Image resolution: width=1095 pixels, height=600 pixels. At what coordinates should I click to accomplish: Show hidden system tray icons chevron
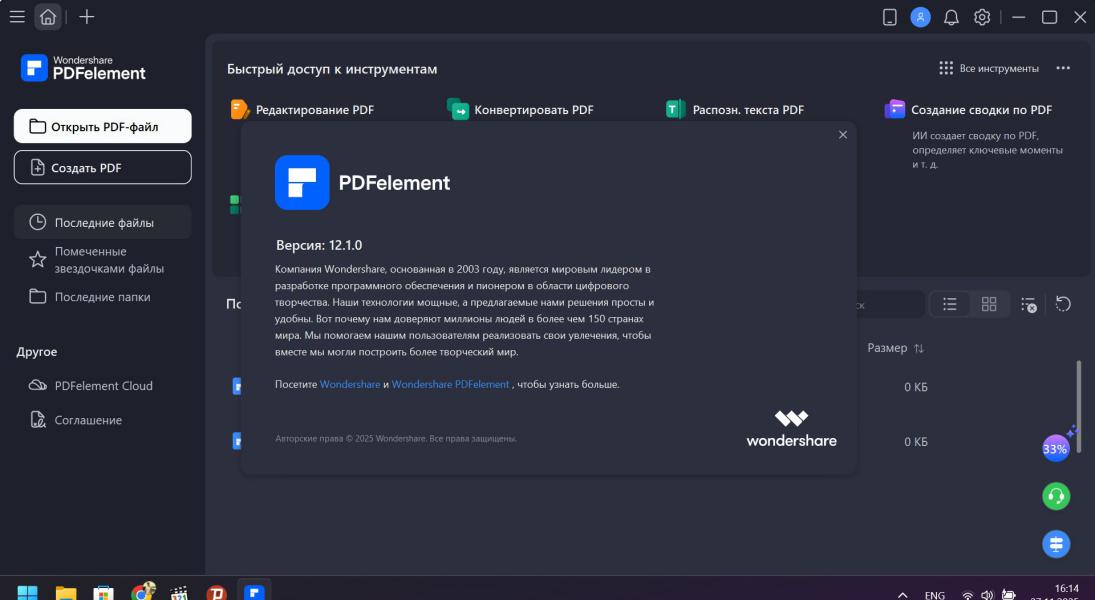click(x=902, y=595)
